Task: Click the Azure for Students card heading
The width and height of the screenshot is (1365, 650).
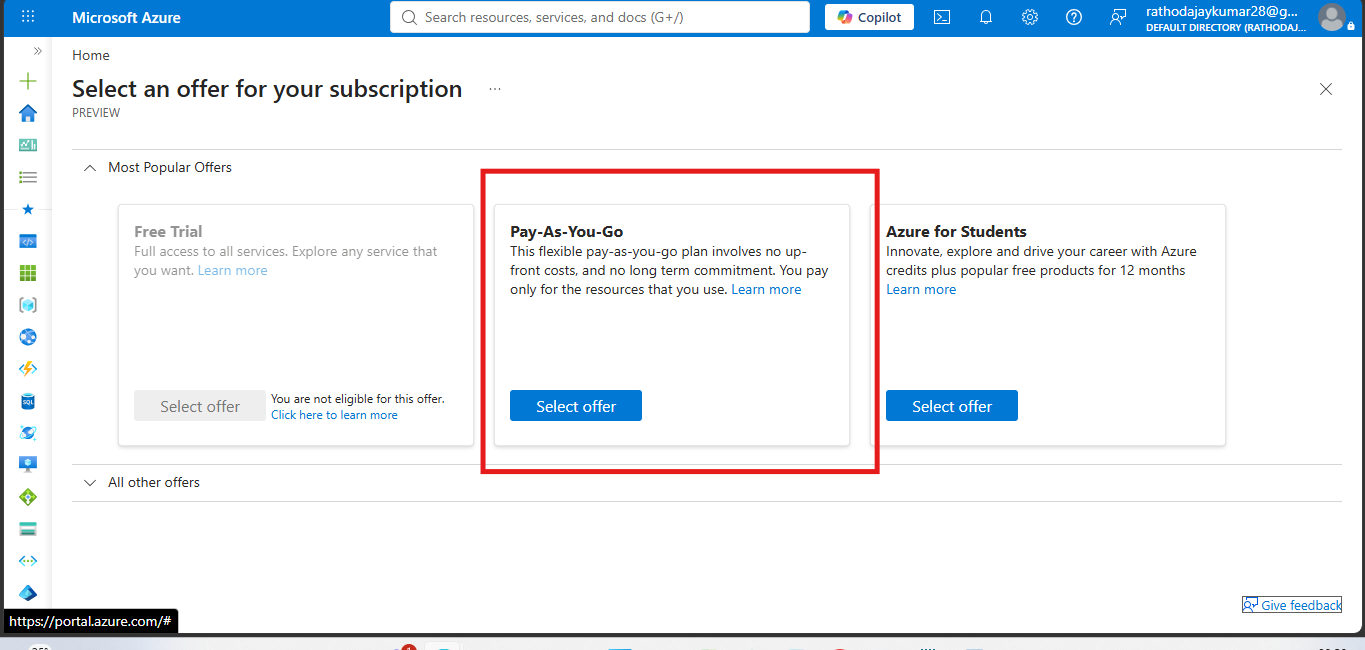Action: point(956,231)
